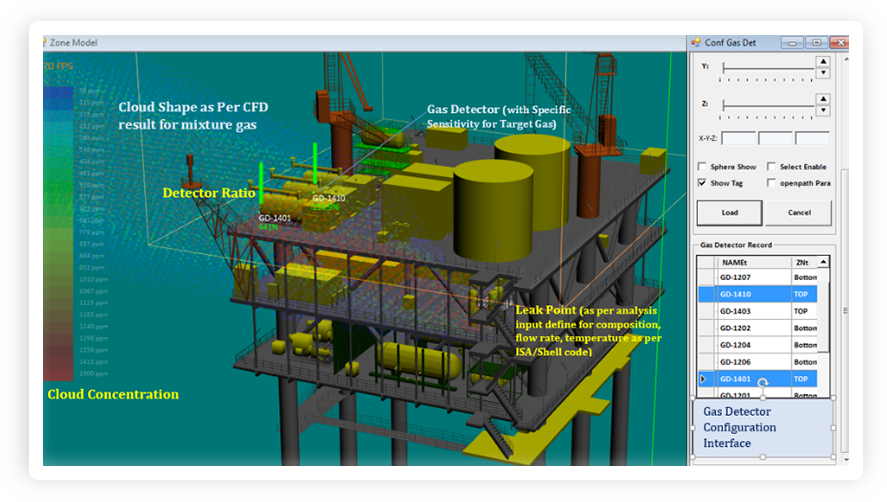Click the Cancel button

(798, 213)
